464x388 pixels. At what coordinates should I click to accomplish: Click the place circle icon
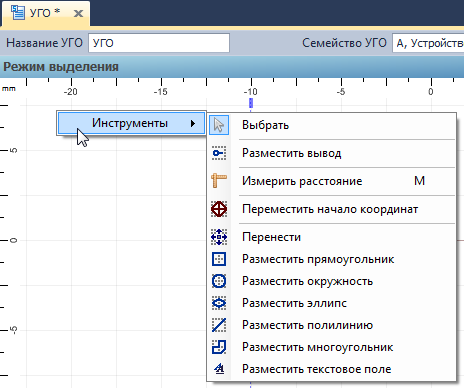[x=219, y=281]
